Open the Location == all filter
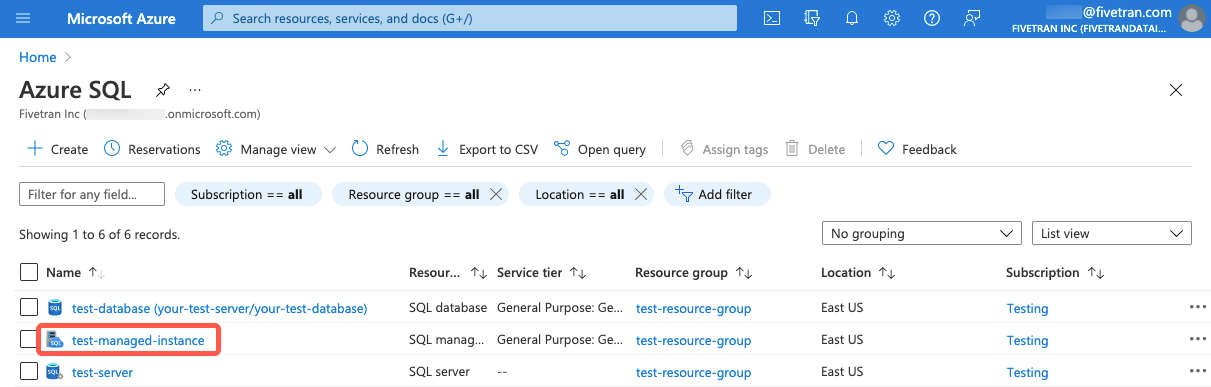Viewport: 1211px width, 387px height. pos(579,194)
